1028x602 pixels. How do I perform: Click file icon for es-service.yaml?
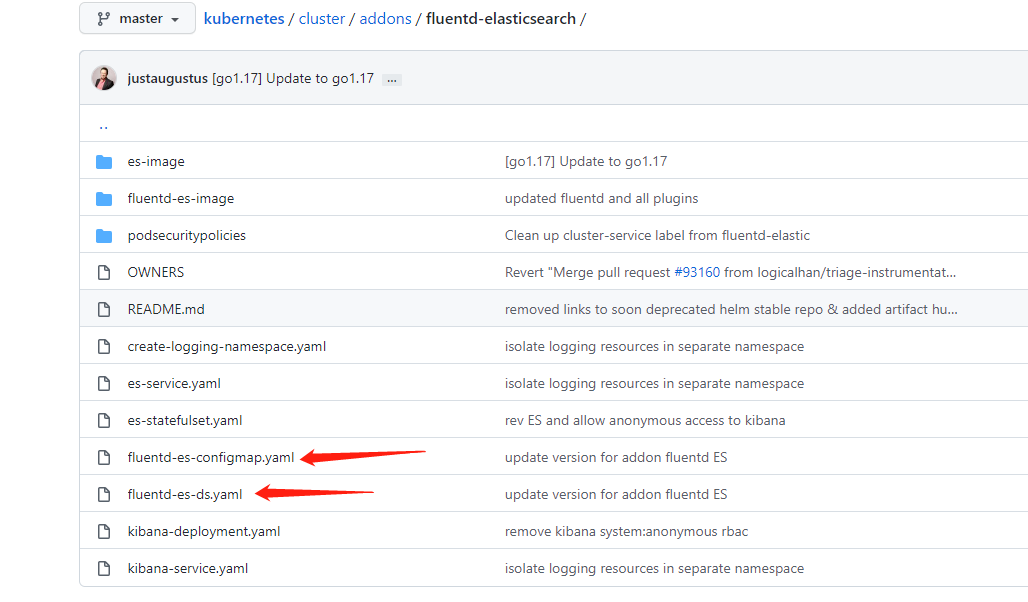(x=104, y=384)
